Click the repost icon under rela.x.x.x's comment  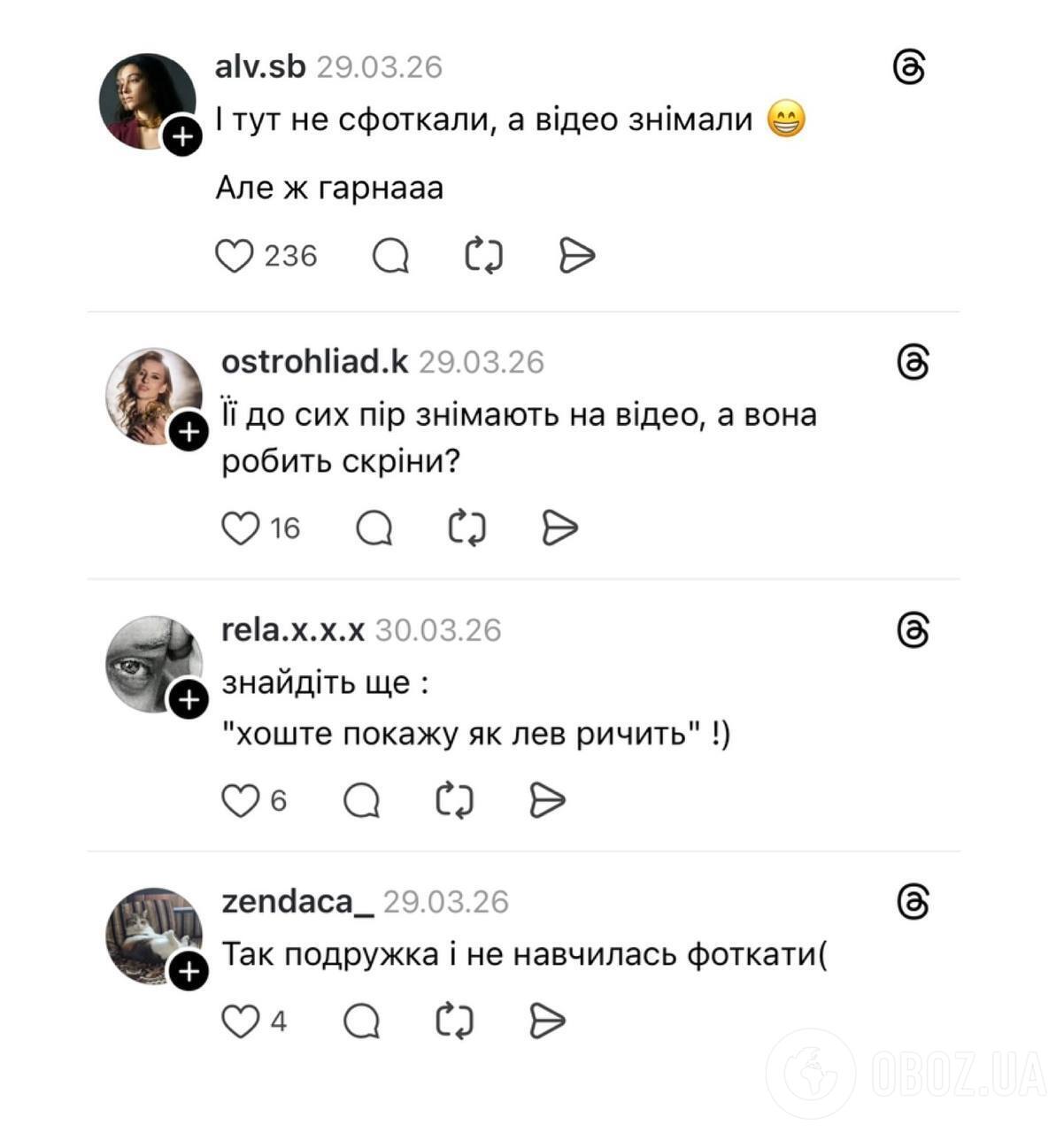[453, 798]
